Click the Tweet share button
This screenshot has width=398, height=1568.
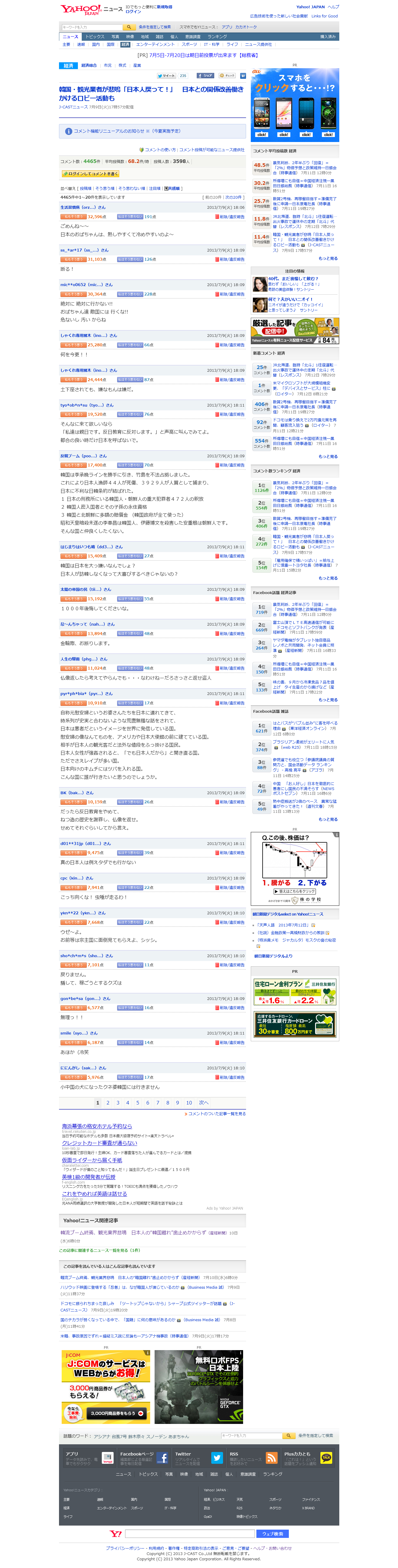point(166,76)
